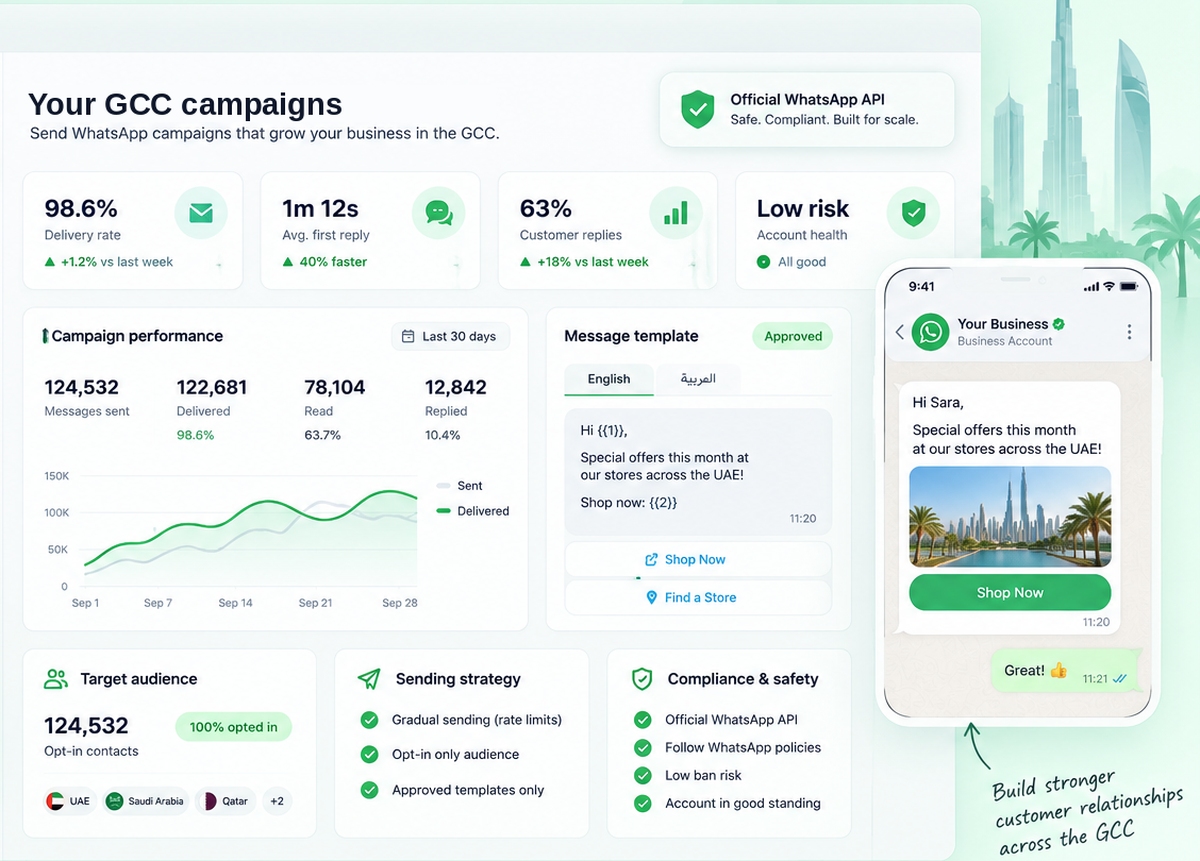The width and height of the screenshot is (1200, 861).
Task: Click the Opt-in contacts label
Action: pos(91,751)
